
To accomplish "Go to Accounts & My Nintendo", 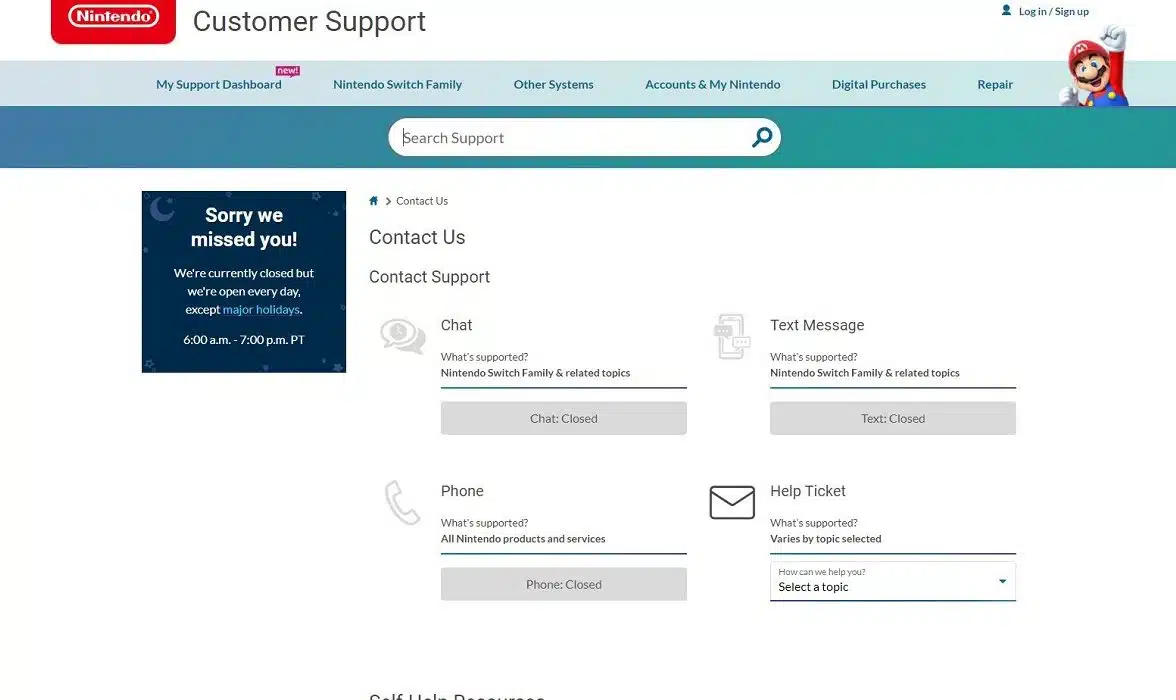I will 712,85.
